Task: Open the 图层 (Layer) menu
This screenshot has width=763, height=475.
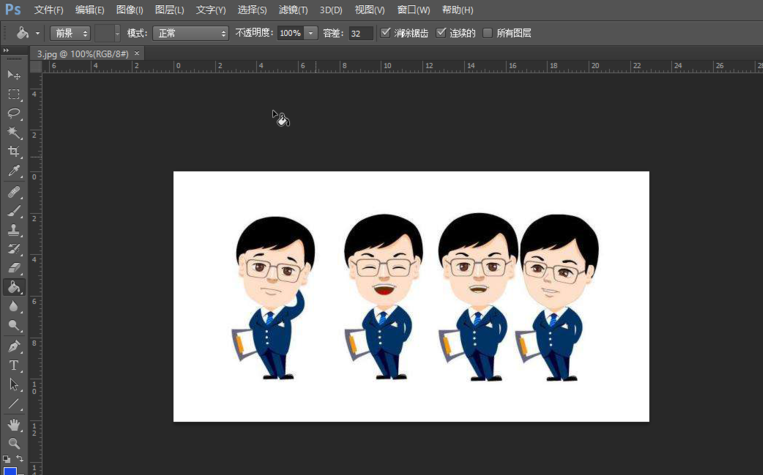Action: [x=170, y=10]
